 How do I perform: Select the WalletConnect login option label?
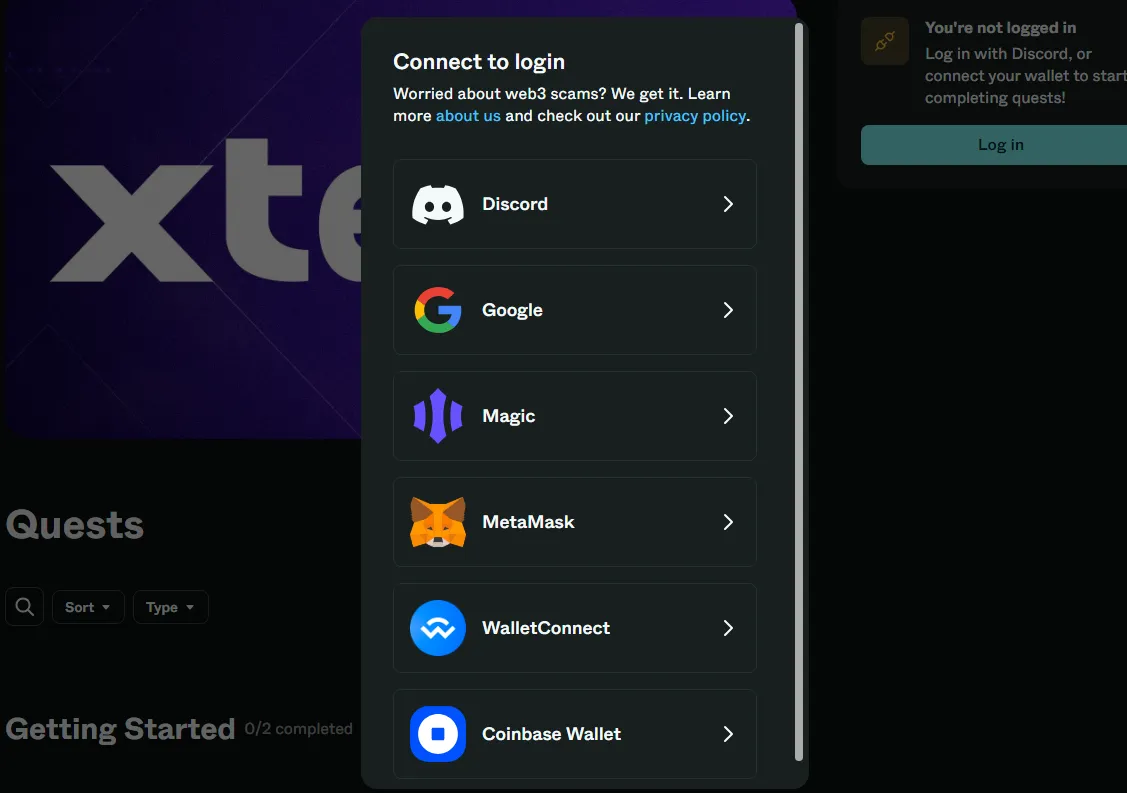(x=546, y=628)
